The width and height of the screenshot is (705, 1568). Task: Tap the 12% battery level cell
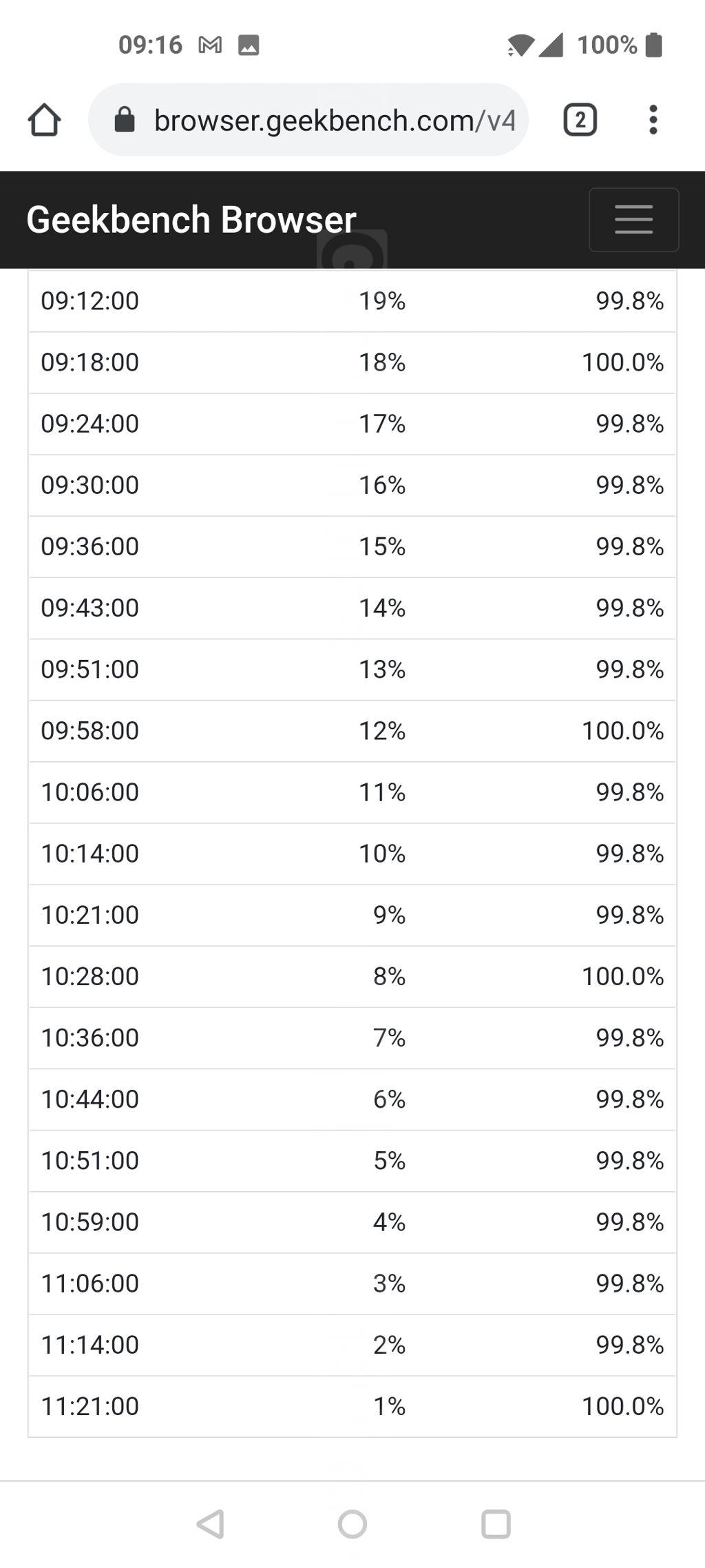382,731
